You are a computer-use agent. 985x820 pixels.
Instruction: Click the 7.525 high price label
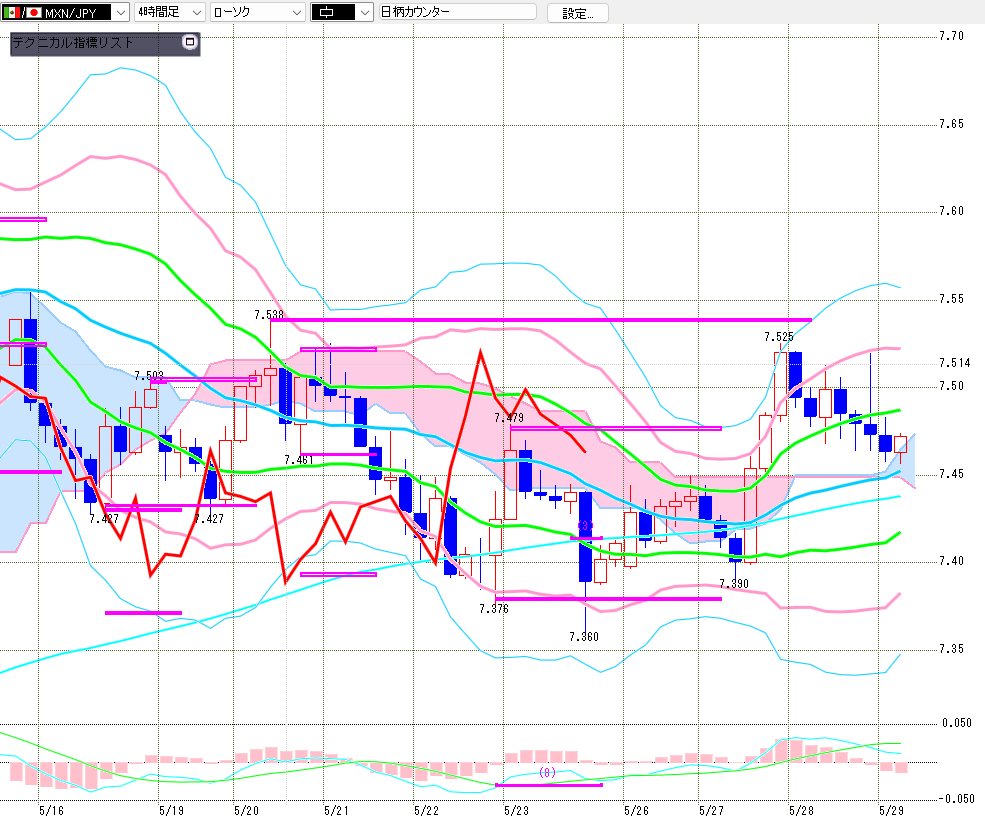pos(779,337)
